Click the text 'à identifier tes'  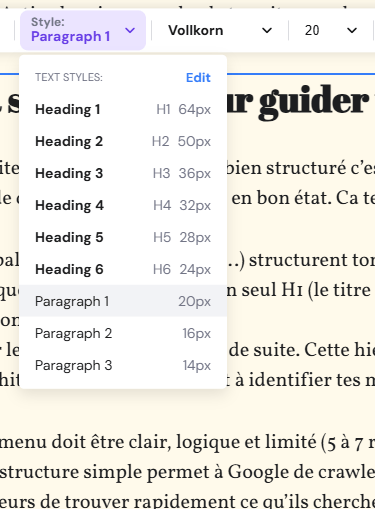tap(298, 380)
